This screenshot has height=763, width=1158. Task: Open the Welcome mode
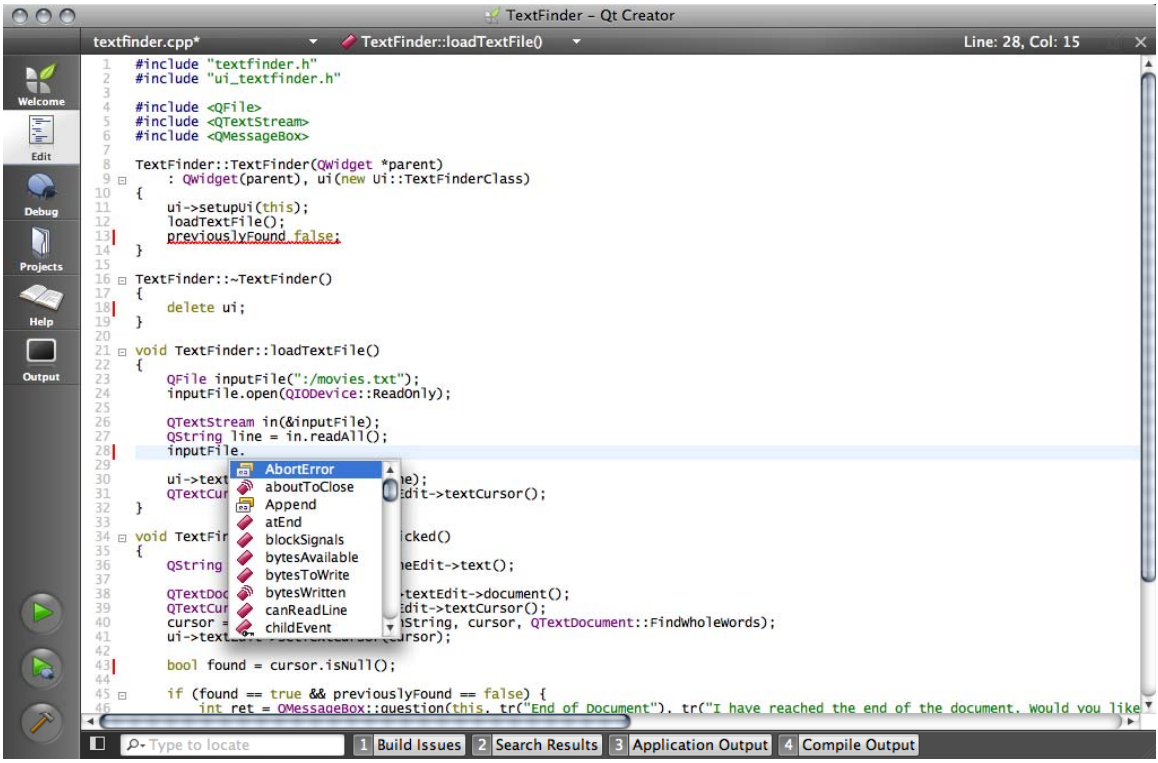click(41, 83)
